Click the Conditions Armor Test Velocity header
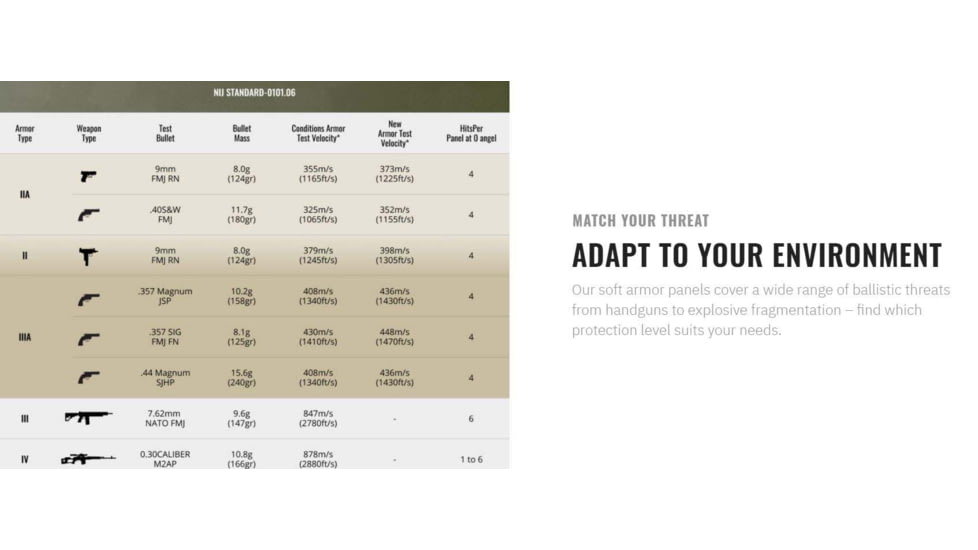This screenshot has width=978, height=550. tap(318, 133)
